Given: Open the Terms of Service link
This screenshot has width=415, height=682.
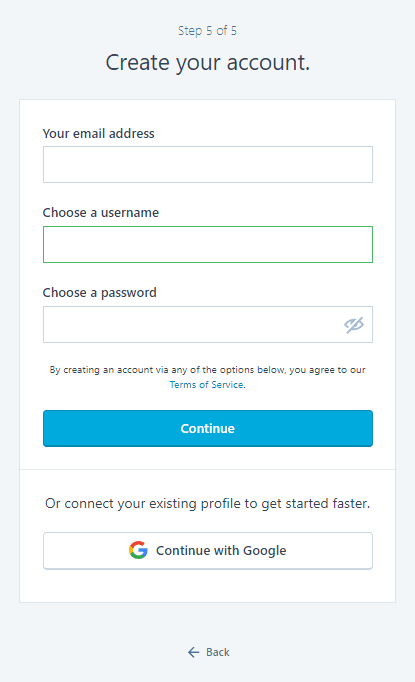Looking at the screenshot, I should (206, 384).
